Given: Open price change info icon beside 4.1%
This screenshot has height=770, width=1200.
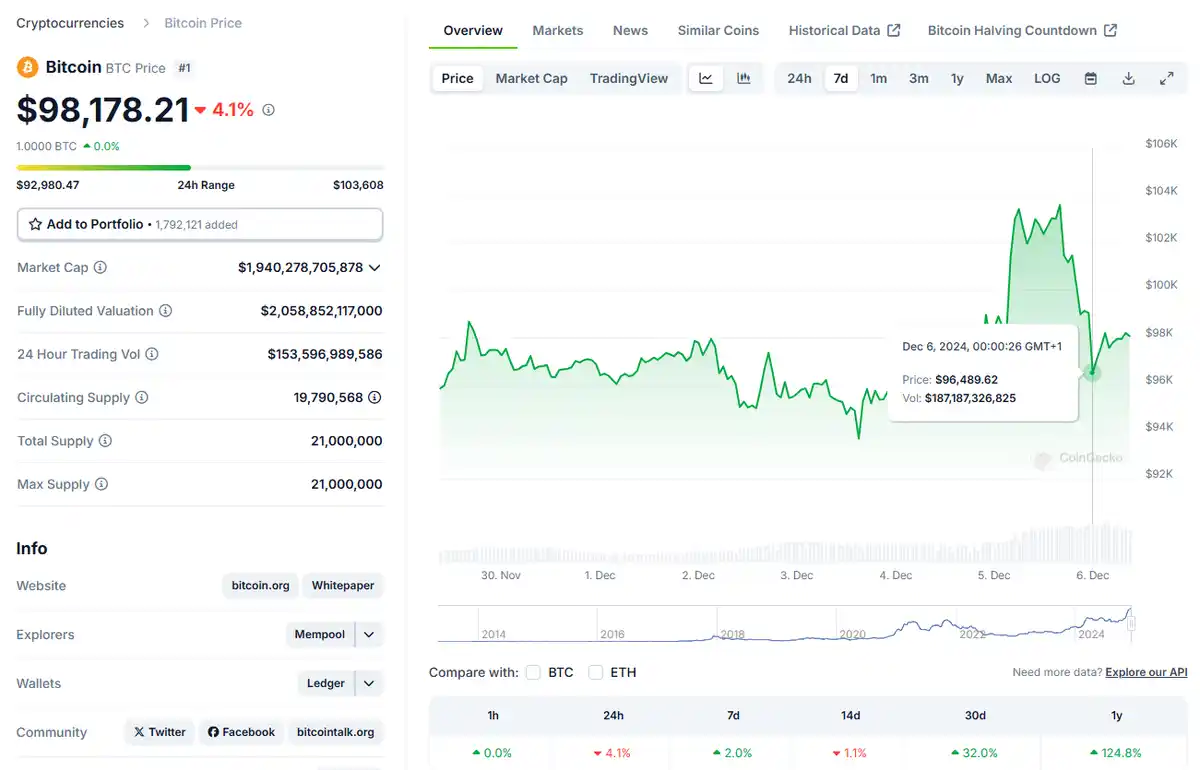Looking at the screenshot, I should tap(268, 110).
